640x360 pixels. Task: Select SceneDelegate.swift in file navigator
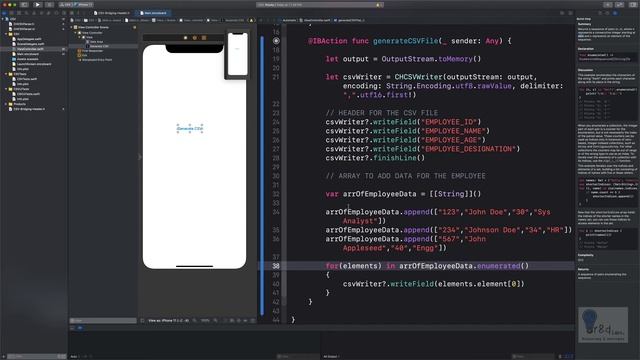click(29, 44)
